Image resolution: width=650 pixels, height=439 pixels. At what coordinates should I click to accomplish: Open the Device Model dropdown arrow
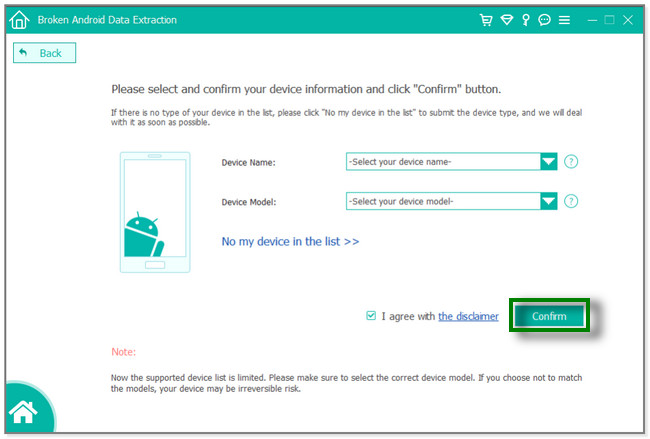point(548,201)
